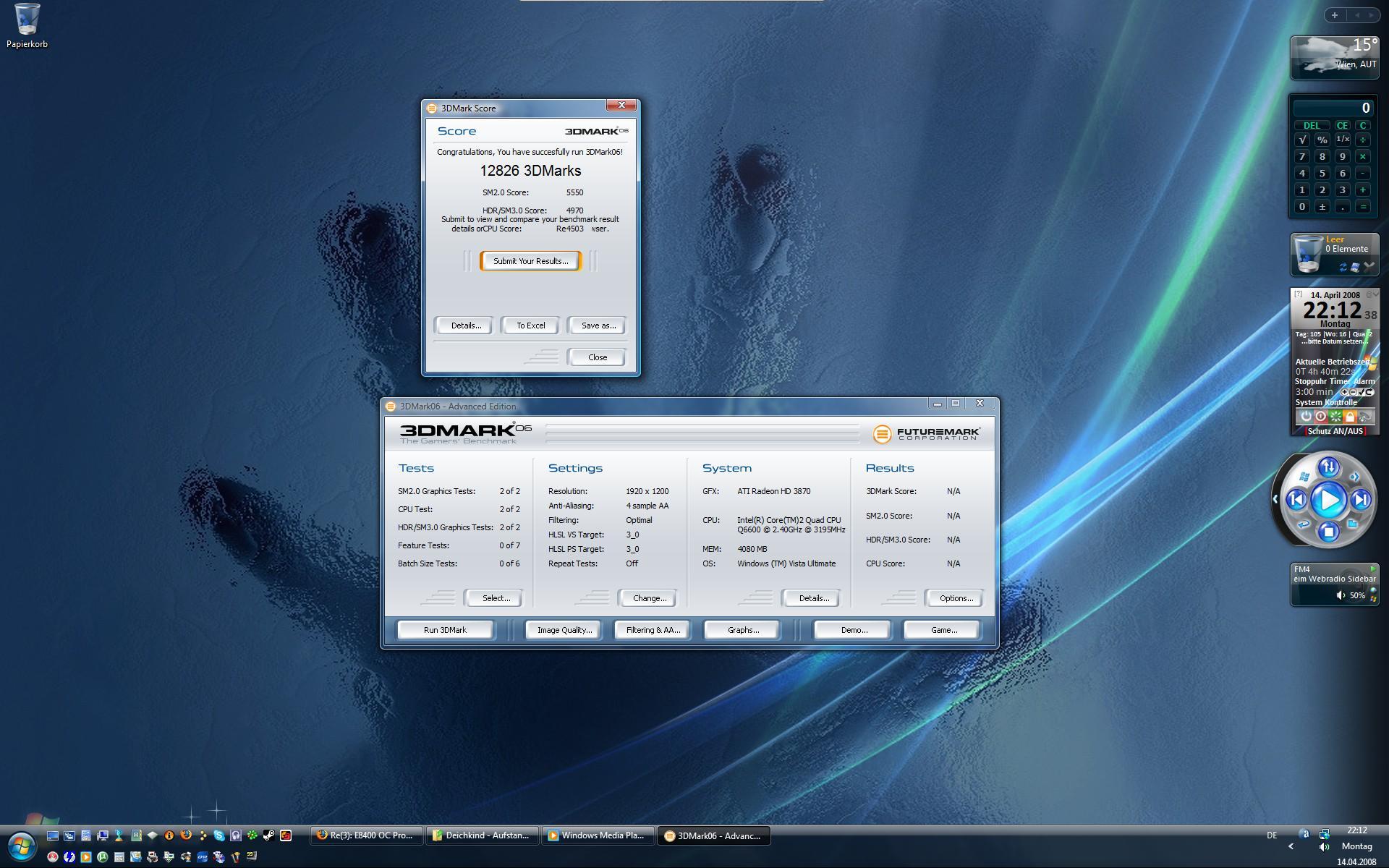The width and height of the screenshot is (1389, 868).
Task: Click previous track on media gadget
Action: click(1296, 499)
